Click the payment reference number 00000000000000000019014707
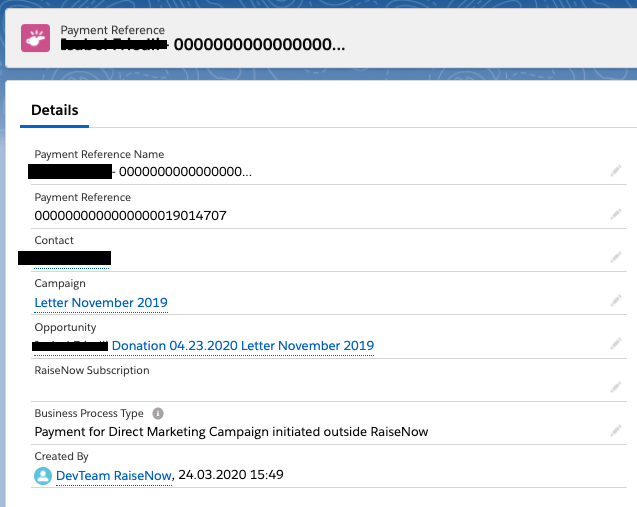637x507 pixels. click(x=130, y=215)
